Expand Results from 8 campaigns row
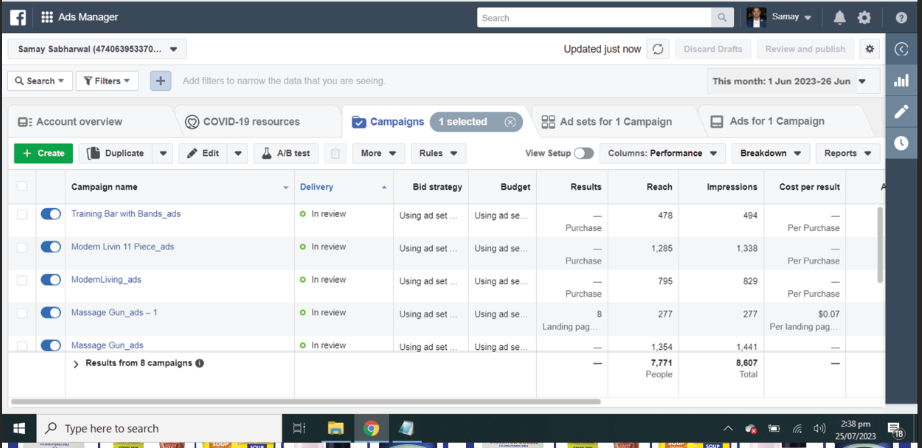The height and width of the screenshot is (448, 922). click(76, 364)
